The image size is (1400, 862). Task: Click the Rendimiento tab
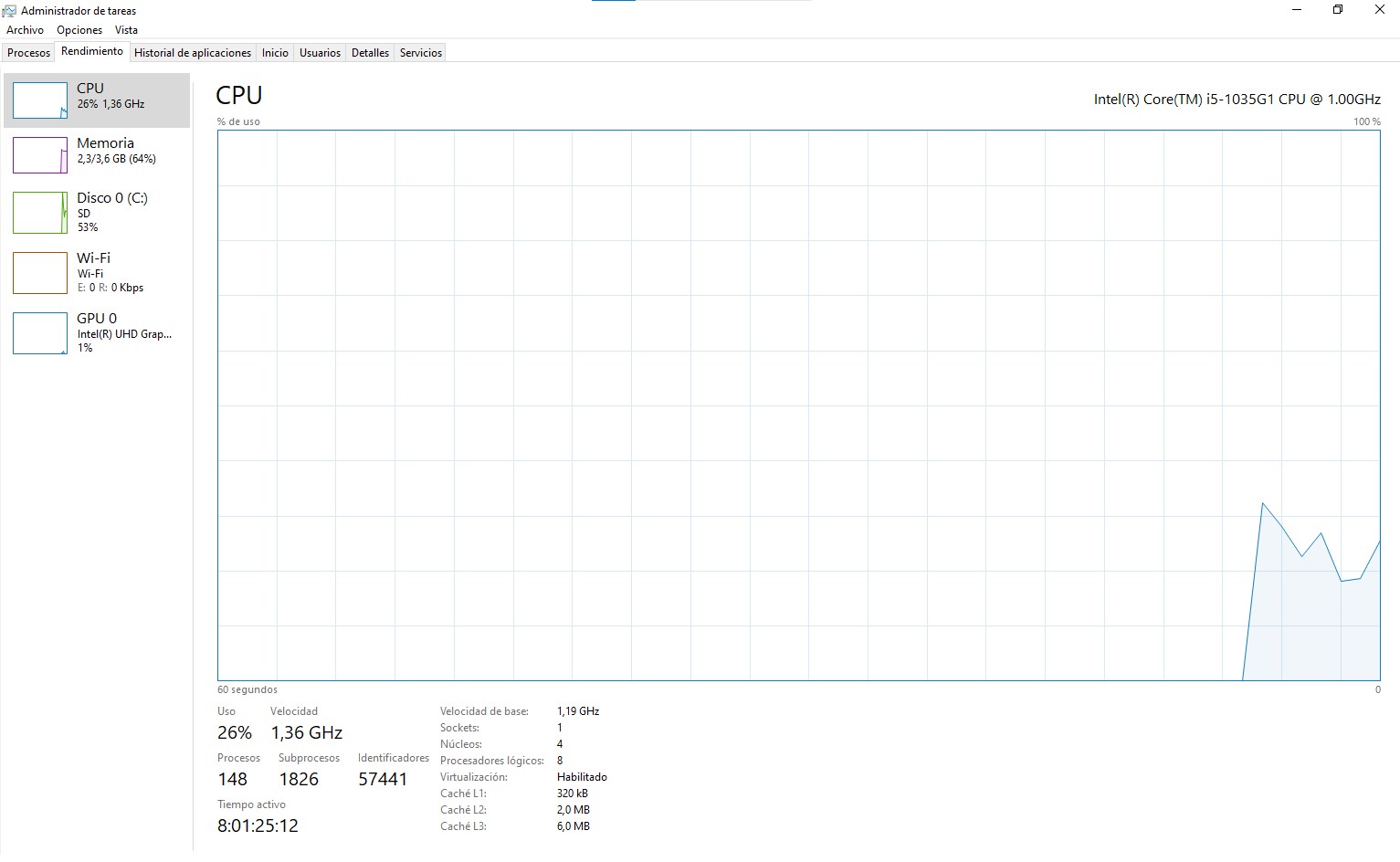point(92,52)
